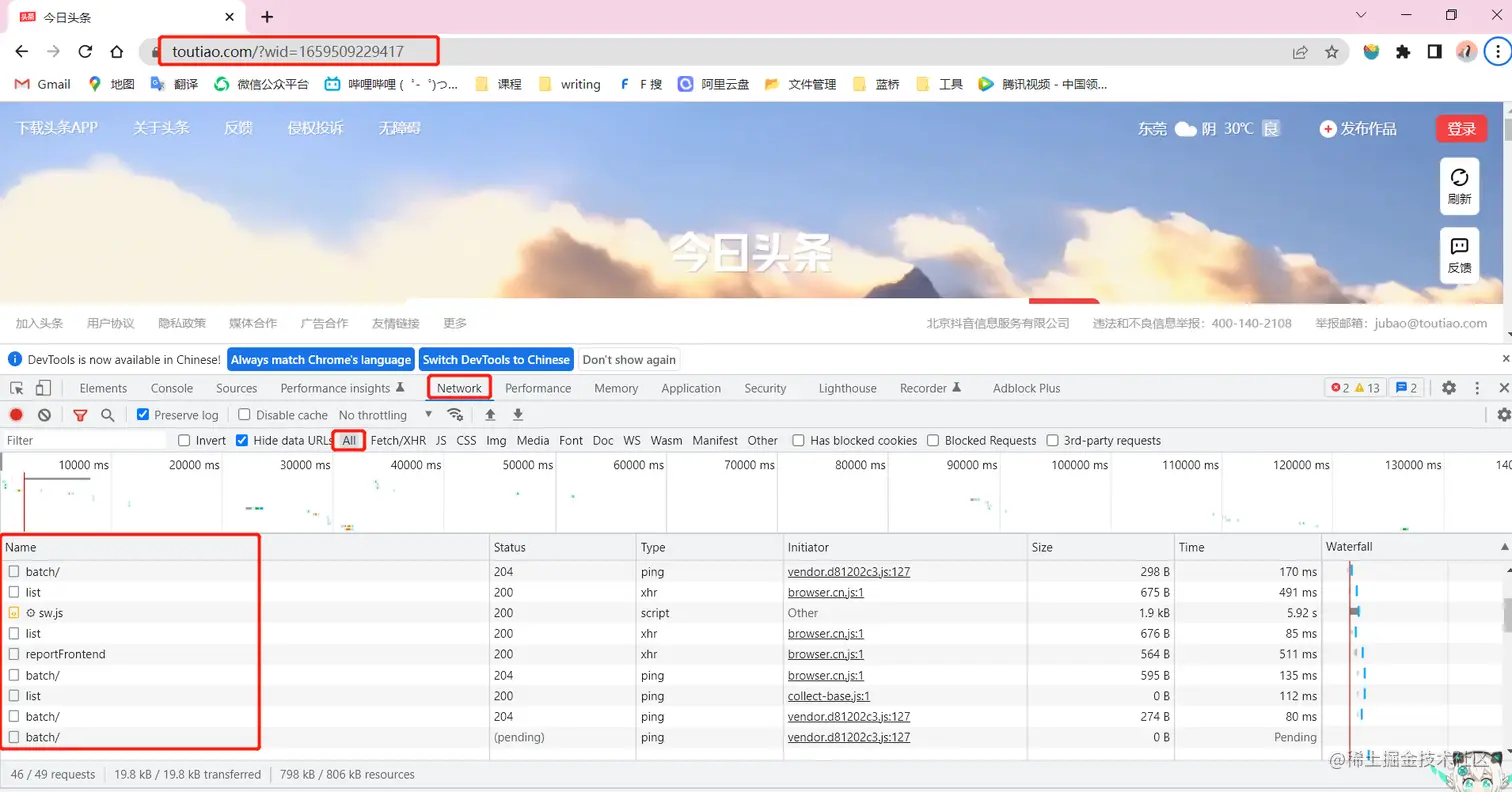This screenshot has width=1512, height=792.
Task: Click the floating 反馈 feedback button
Action: pos(1459,255)
